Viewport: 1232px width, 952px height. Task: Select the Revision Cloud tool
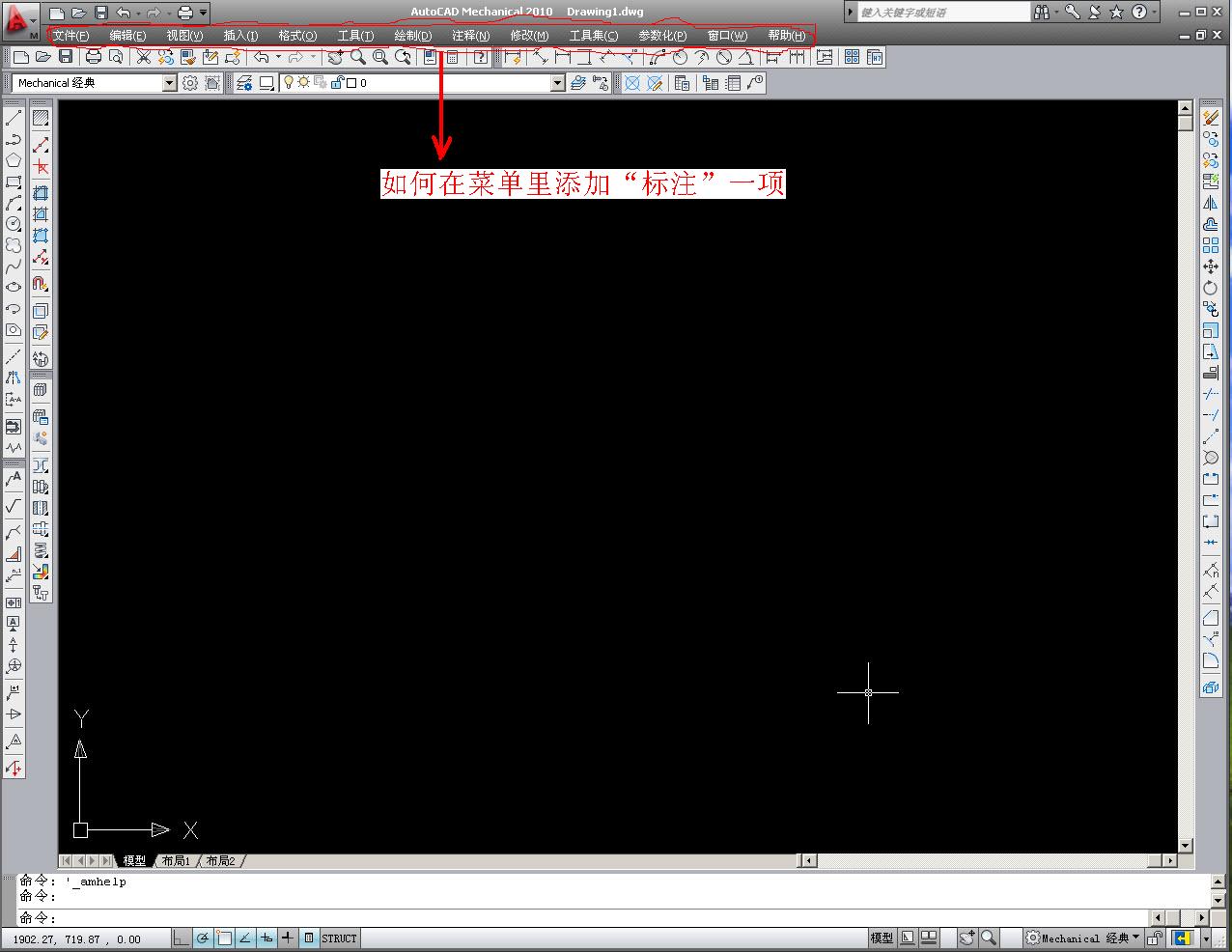click(x=14, y=245)
